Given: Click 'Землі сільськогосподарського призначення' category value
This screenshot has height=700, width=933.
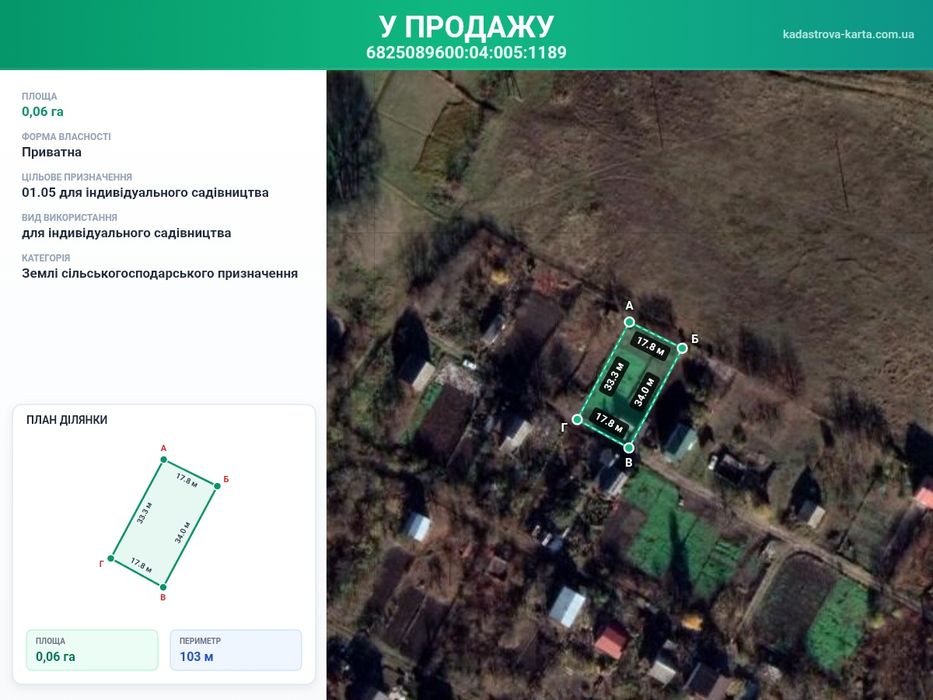Looking at the screenshot, I should 159,273.
